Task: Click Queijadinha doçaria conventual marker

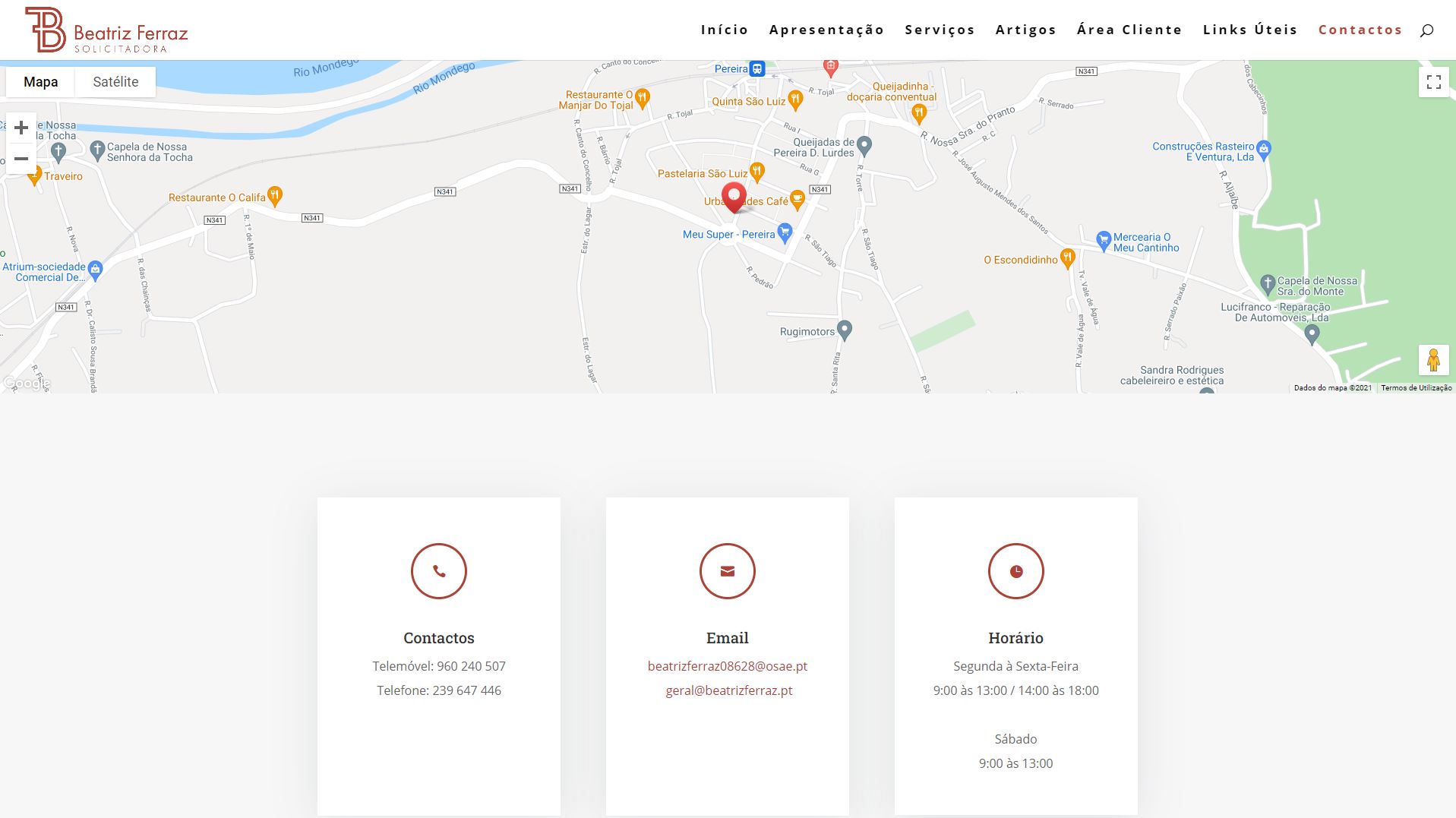Action: pos(919,114)
